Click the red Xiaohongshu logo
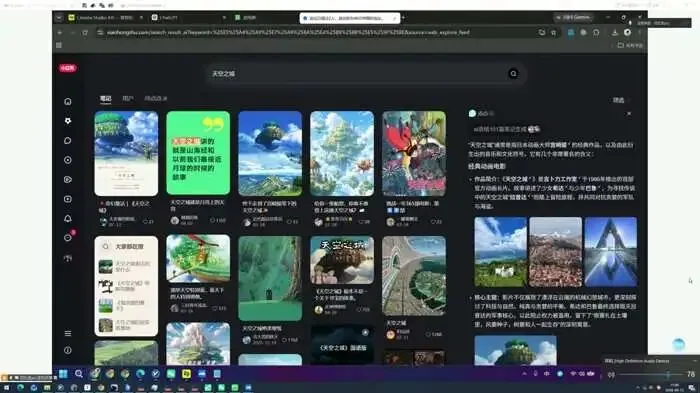 tap(68, 68)
